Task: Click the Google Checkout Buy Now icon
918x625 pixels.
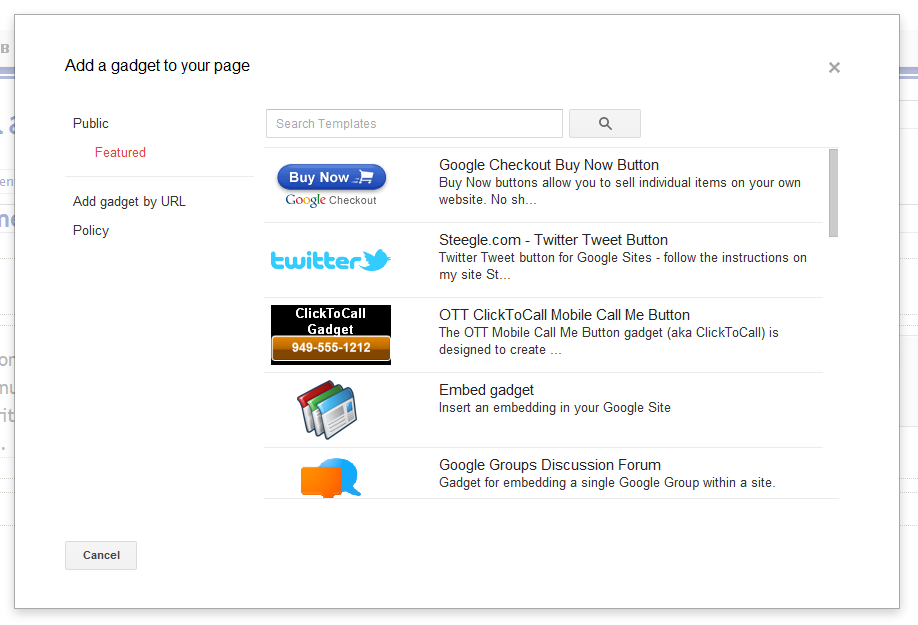Action: click(331, 185)
